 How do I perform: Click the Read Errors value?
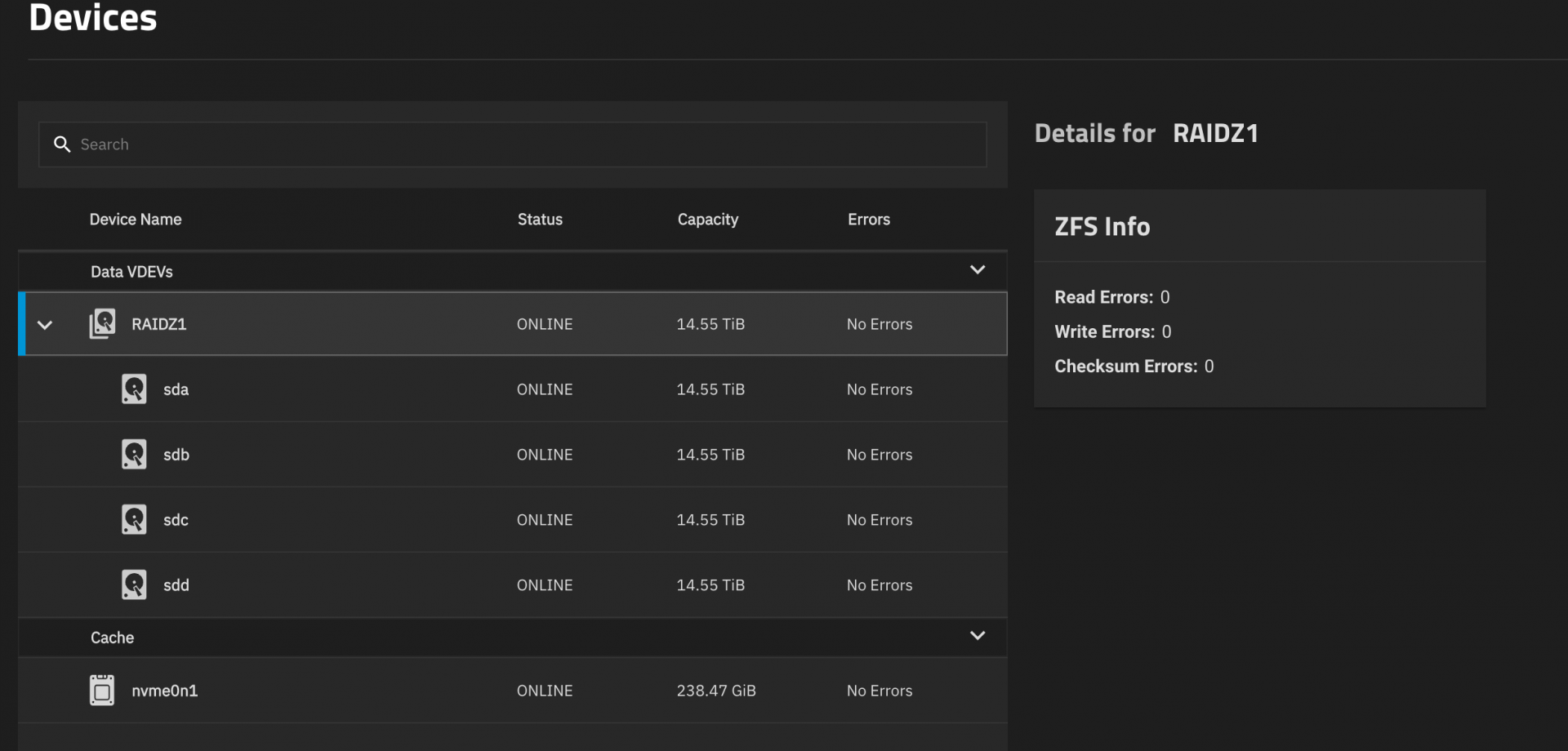tap(1165, 298)
